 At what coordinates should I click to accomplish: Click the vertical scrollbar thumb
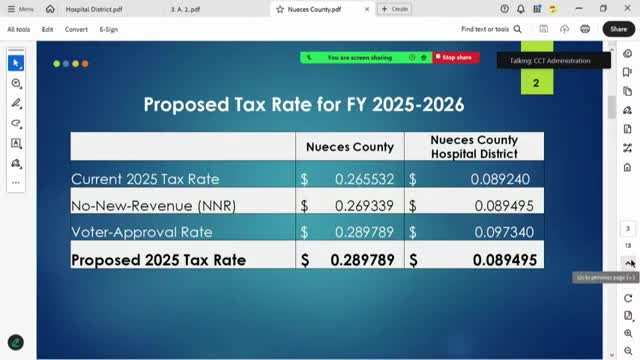click(x=611, y=107)
